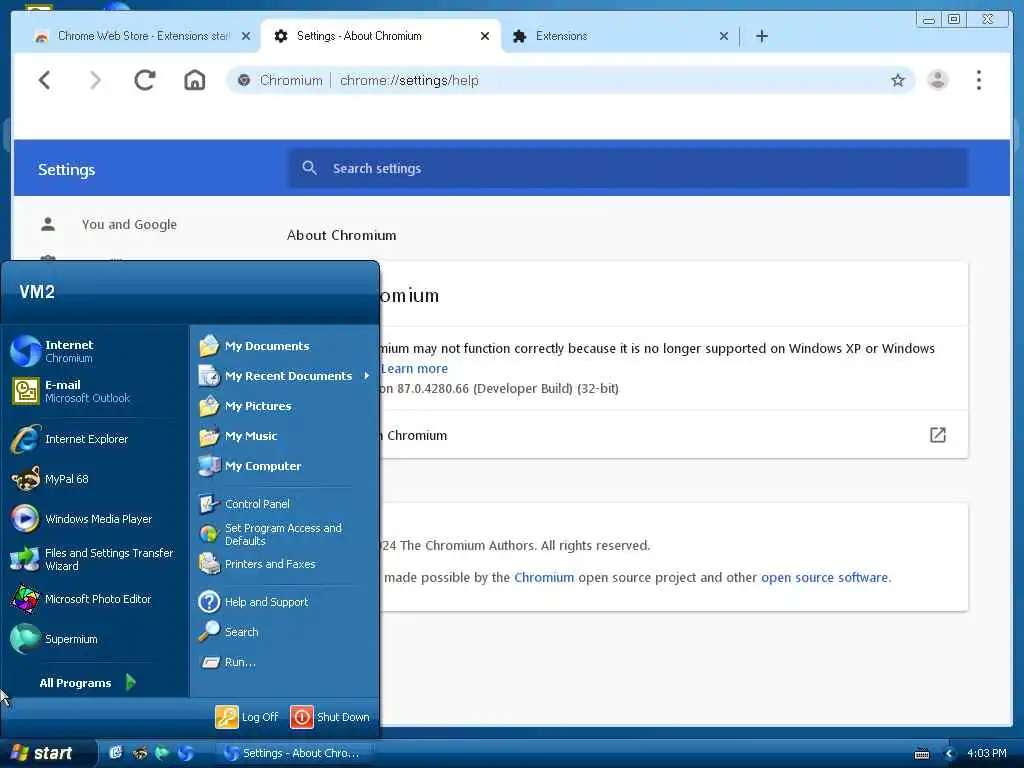Viewport: 1024px width, 768px height.
Task: Open Search from Start menu
Action: tap(285, 632)
